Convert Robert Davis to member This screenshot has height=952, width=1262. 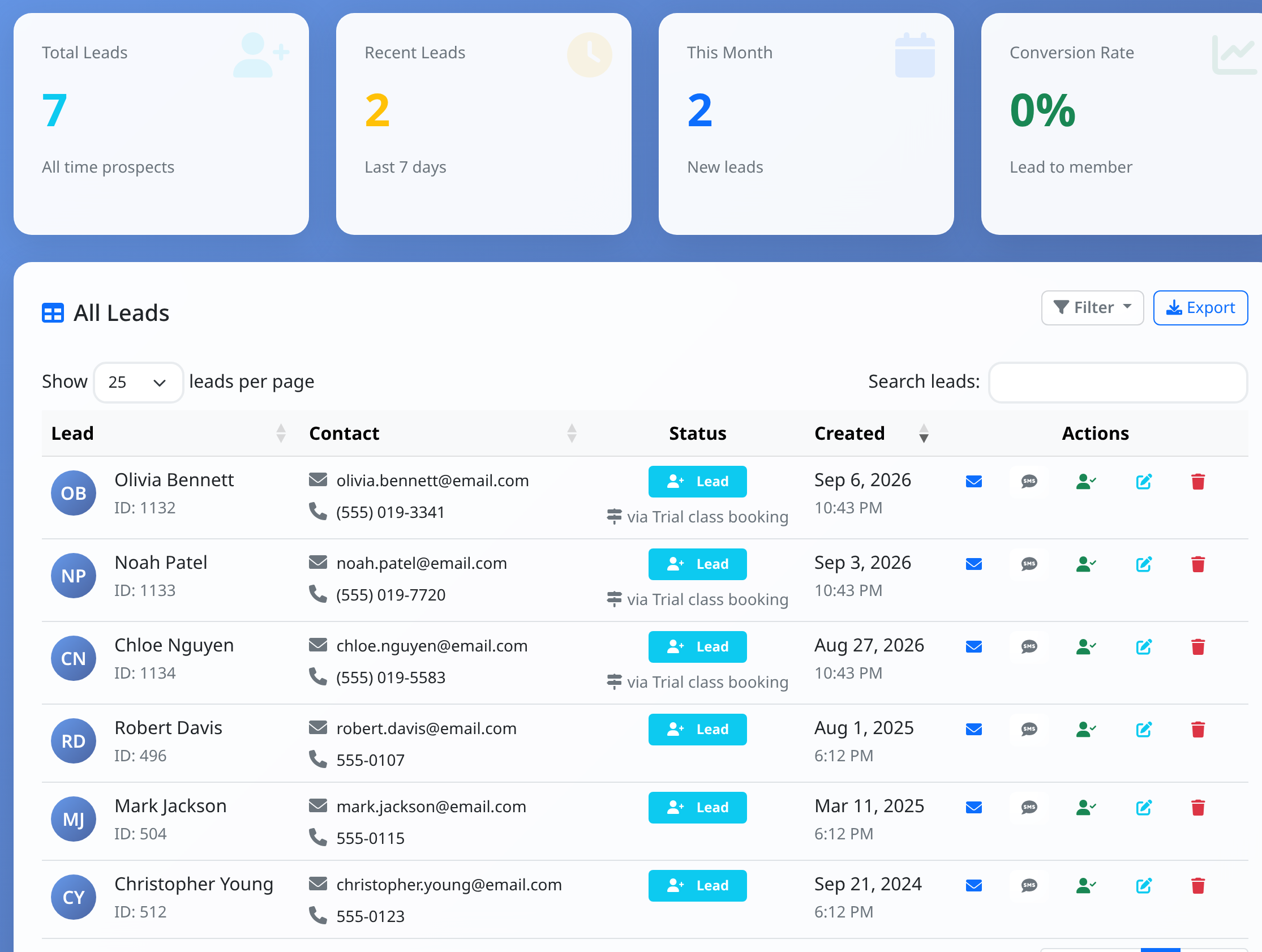click(1085, 730)
